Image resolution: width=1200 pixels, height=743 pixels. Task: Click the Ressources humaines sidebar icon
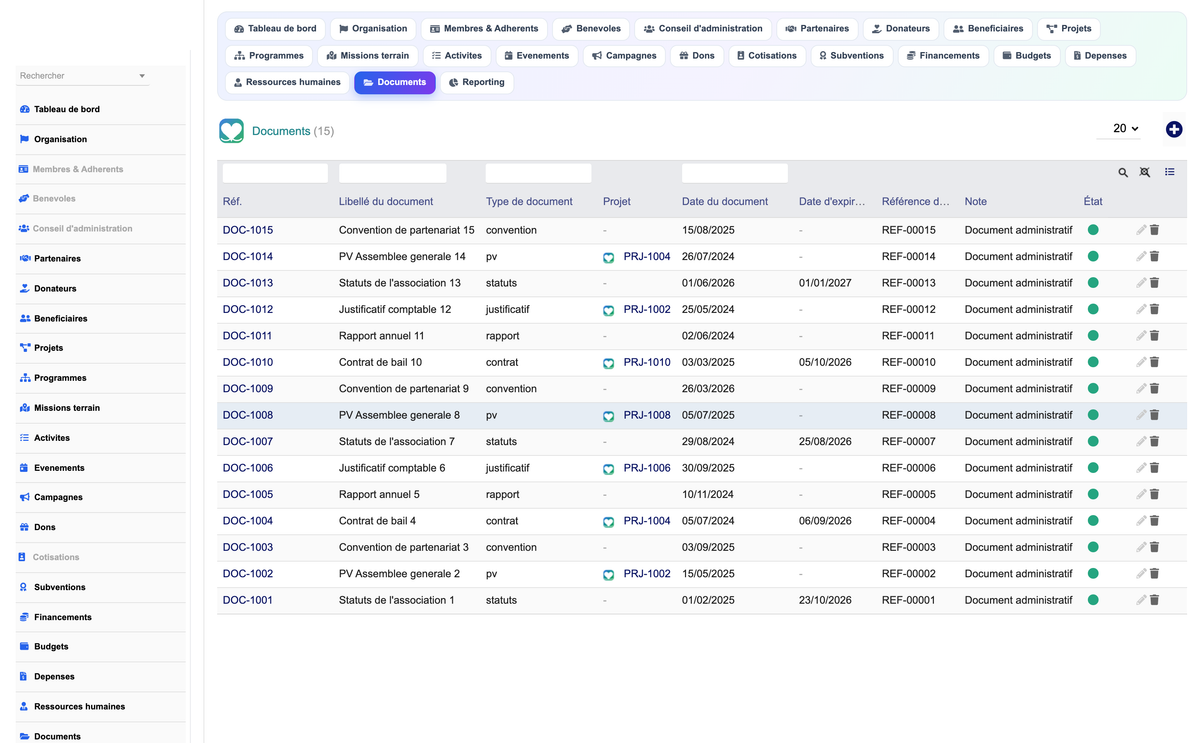[25, 706]
